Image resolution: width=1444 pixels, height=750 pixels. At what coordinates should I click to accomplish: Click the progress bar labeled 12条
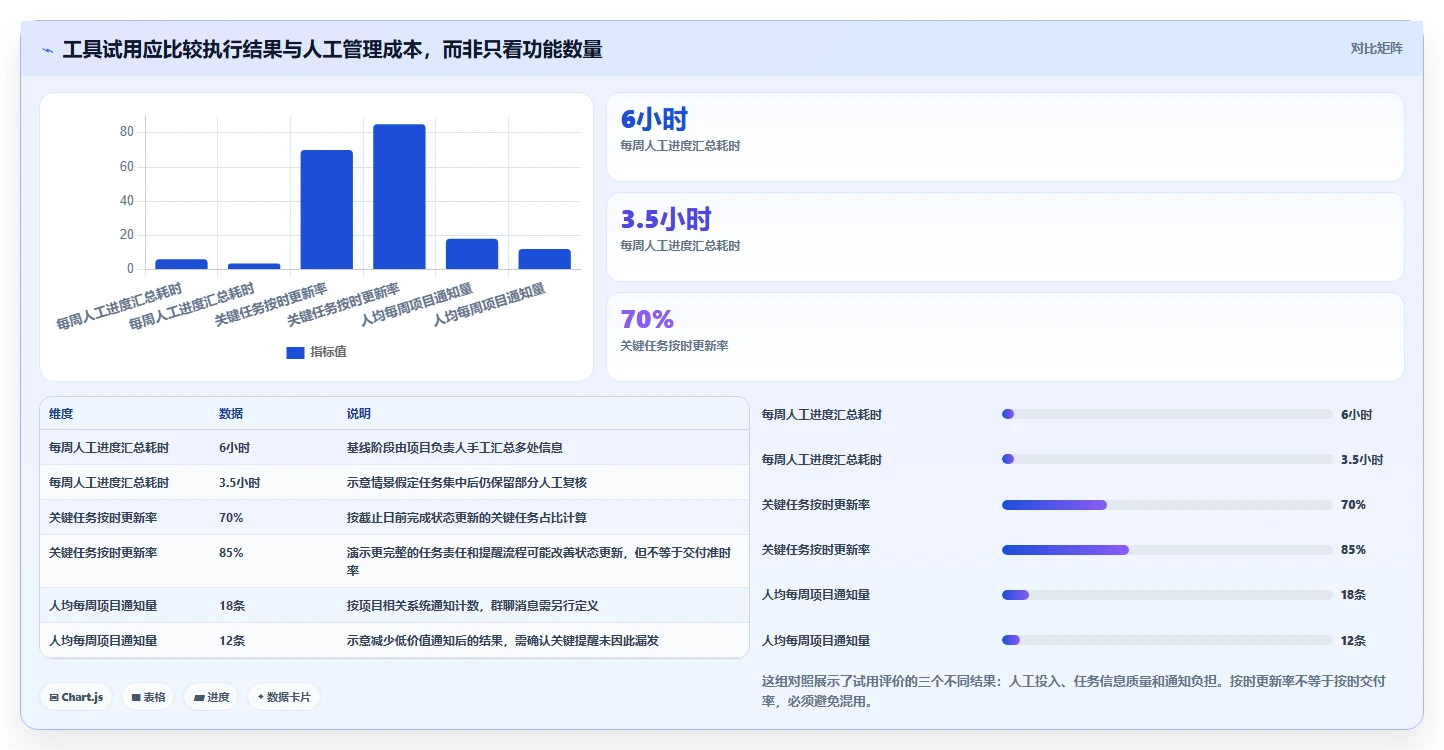[1167, 640]
